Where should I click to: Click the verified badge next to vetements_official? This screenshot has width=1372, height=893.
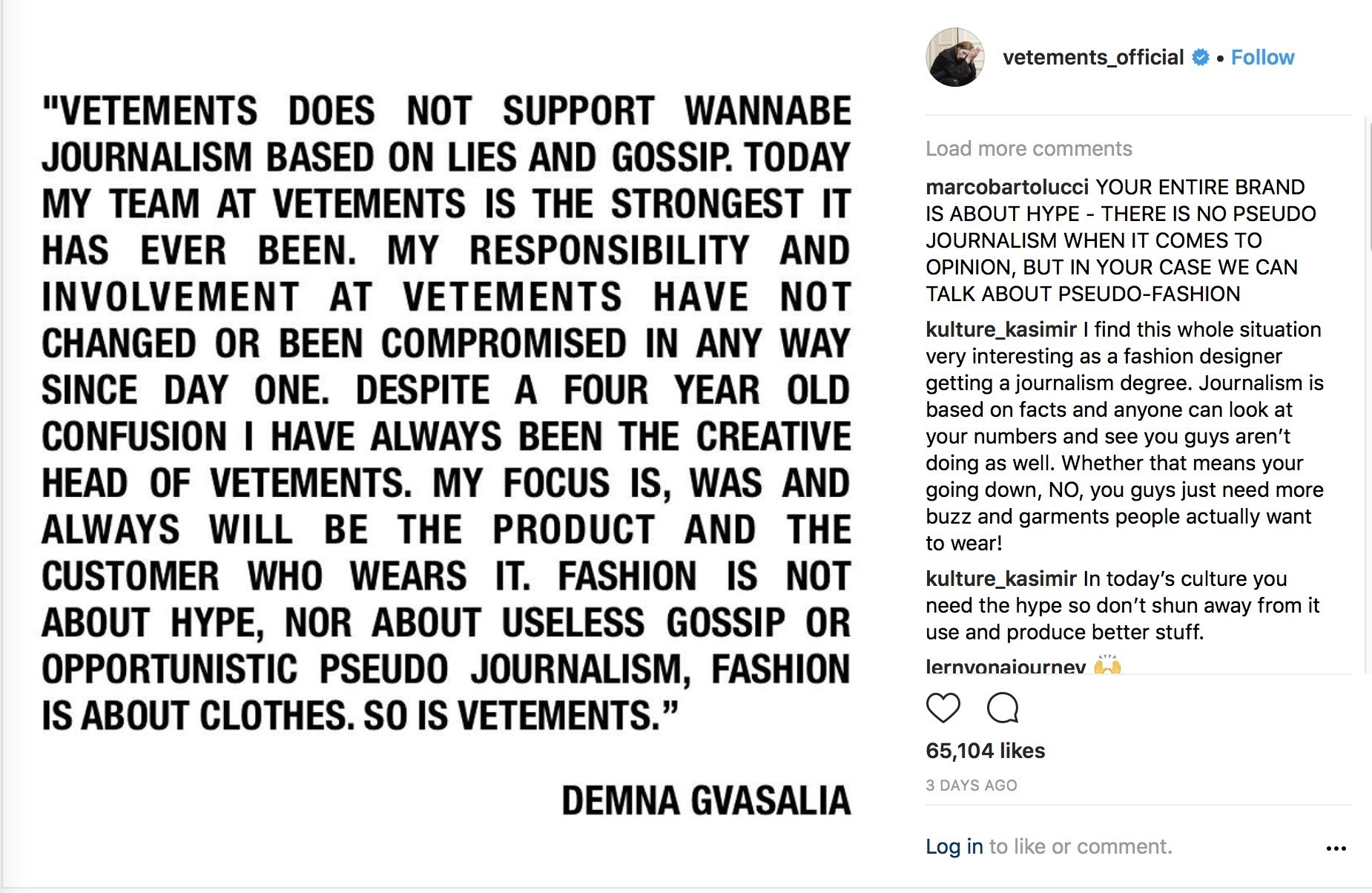pos(1201,57)
